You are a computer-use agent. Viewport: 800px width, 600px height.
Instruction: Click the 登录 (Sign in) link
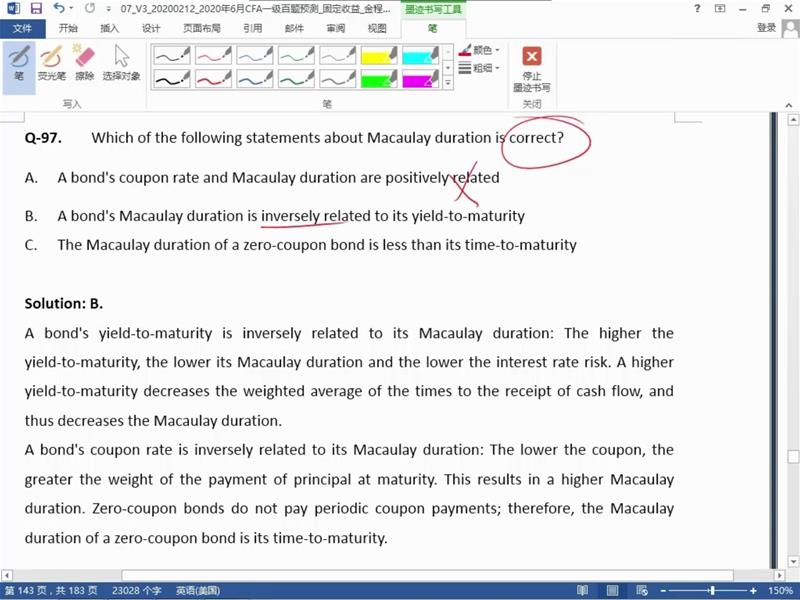[766, 28]
